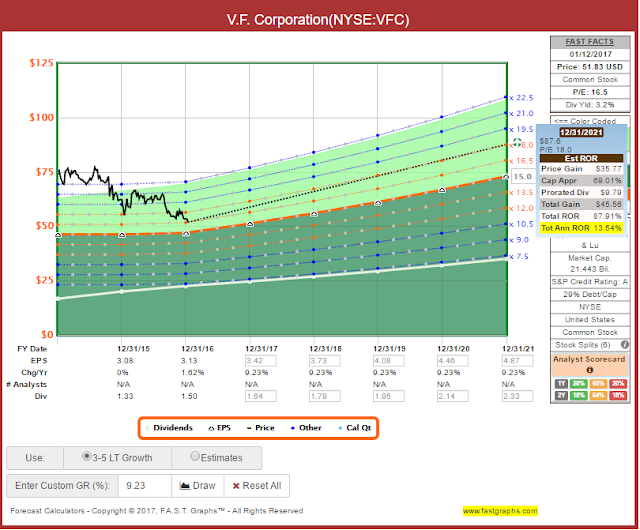Click the x 22.5 P/E multiple label
The width and height of the screenshot is (640, 530).
coord(521,98)
